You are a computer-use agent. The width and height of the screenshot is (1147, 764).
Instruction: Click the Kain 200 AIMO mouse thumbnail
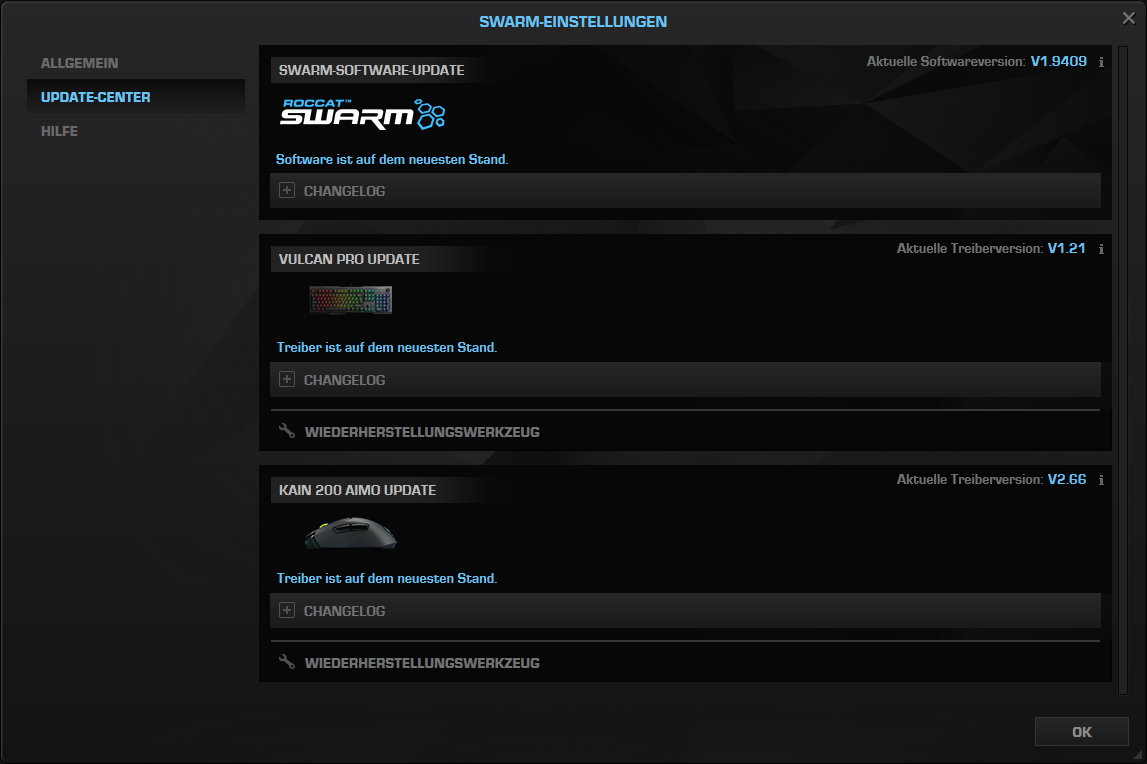(350, 532)
